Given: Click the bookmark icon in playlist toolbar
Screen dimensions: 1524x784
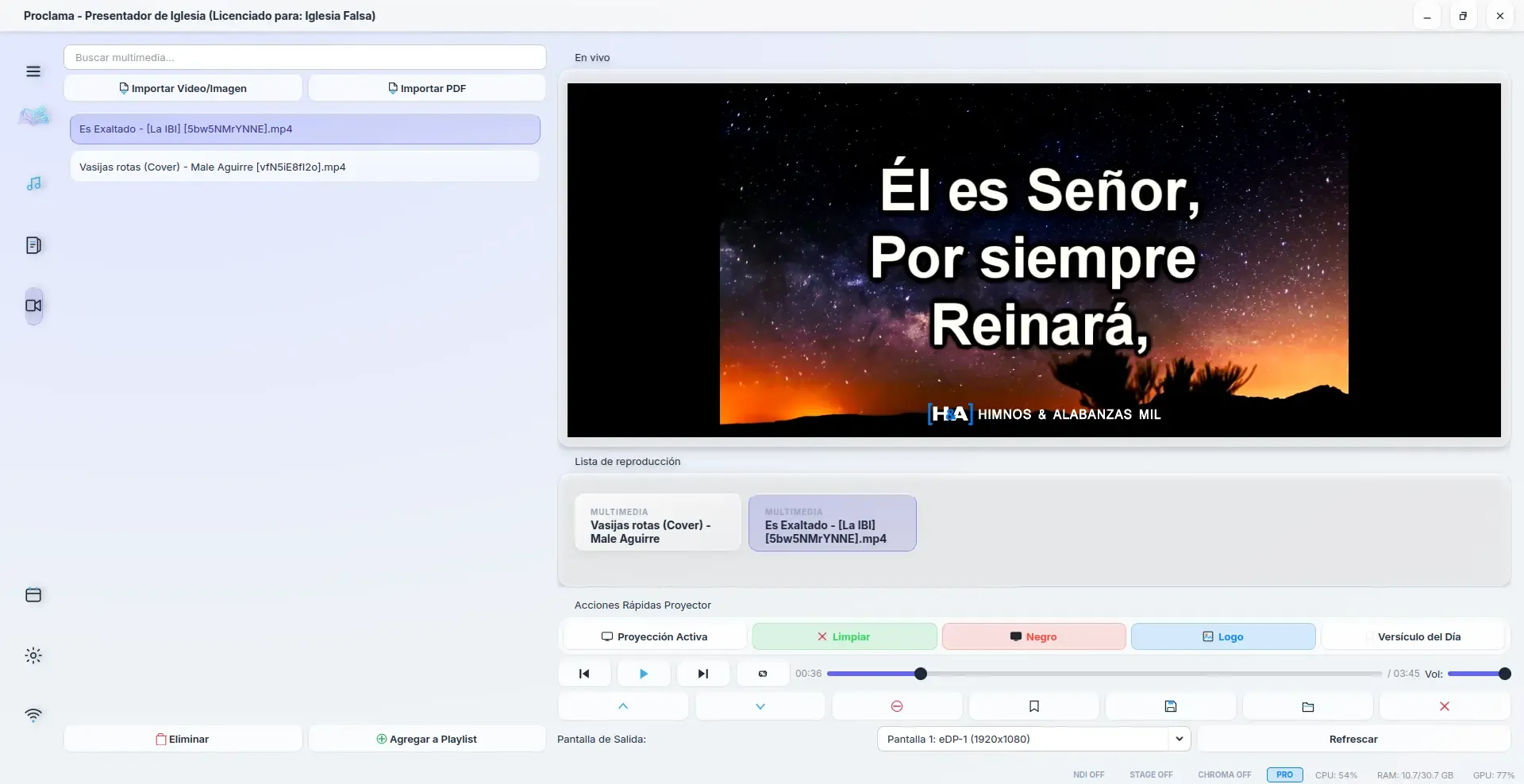Looking at the screenshot, I should click(1034, 706).
